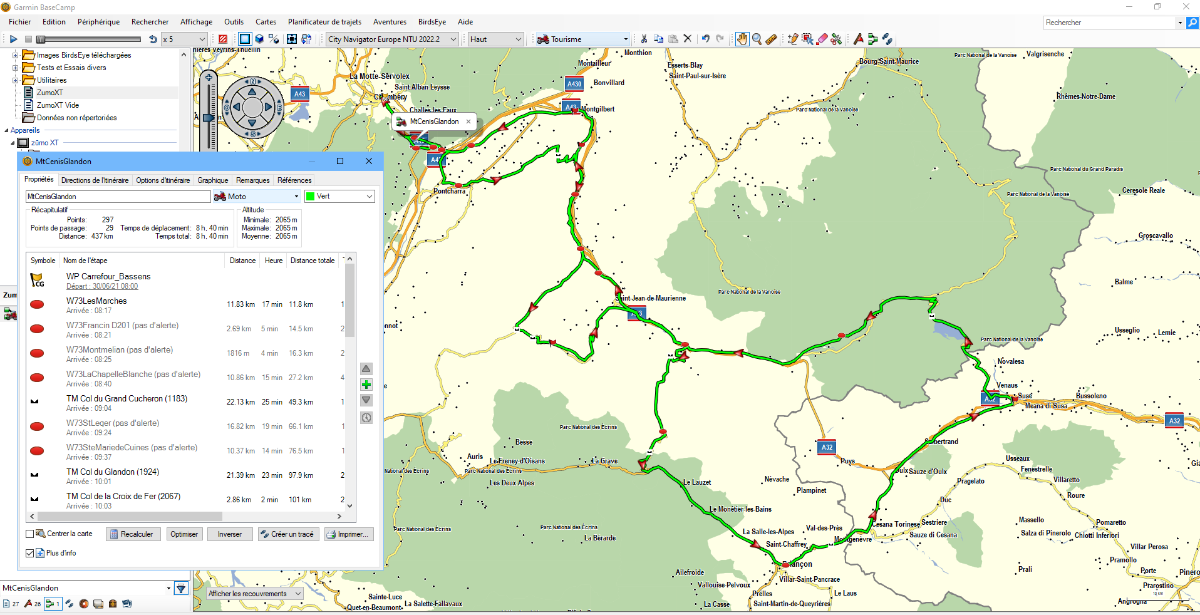Select ZumoXT Vide list
The height and width of the screenshot is (615, 1200).
[x=58, y=104]
